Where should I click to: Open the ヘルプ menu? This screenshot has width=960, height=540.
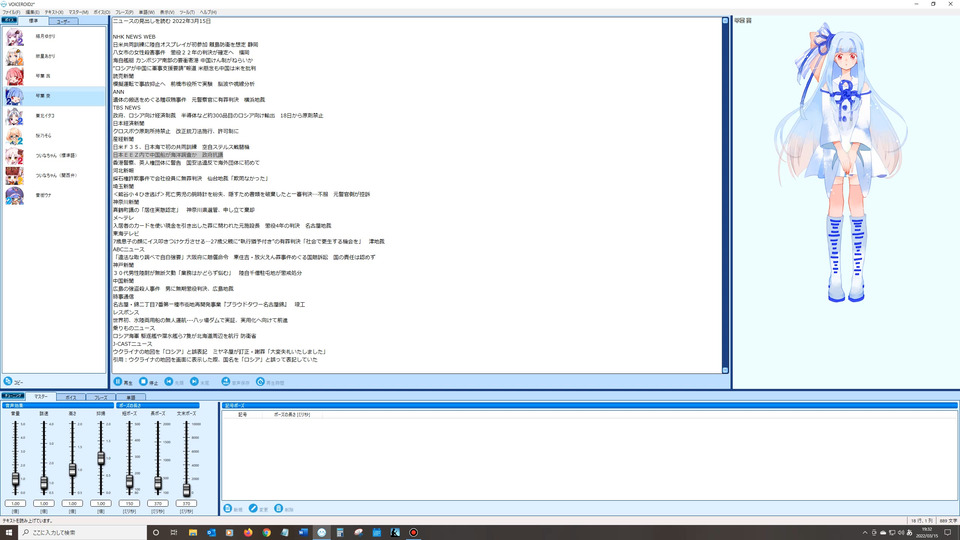point(208,12)
